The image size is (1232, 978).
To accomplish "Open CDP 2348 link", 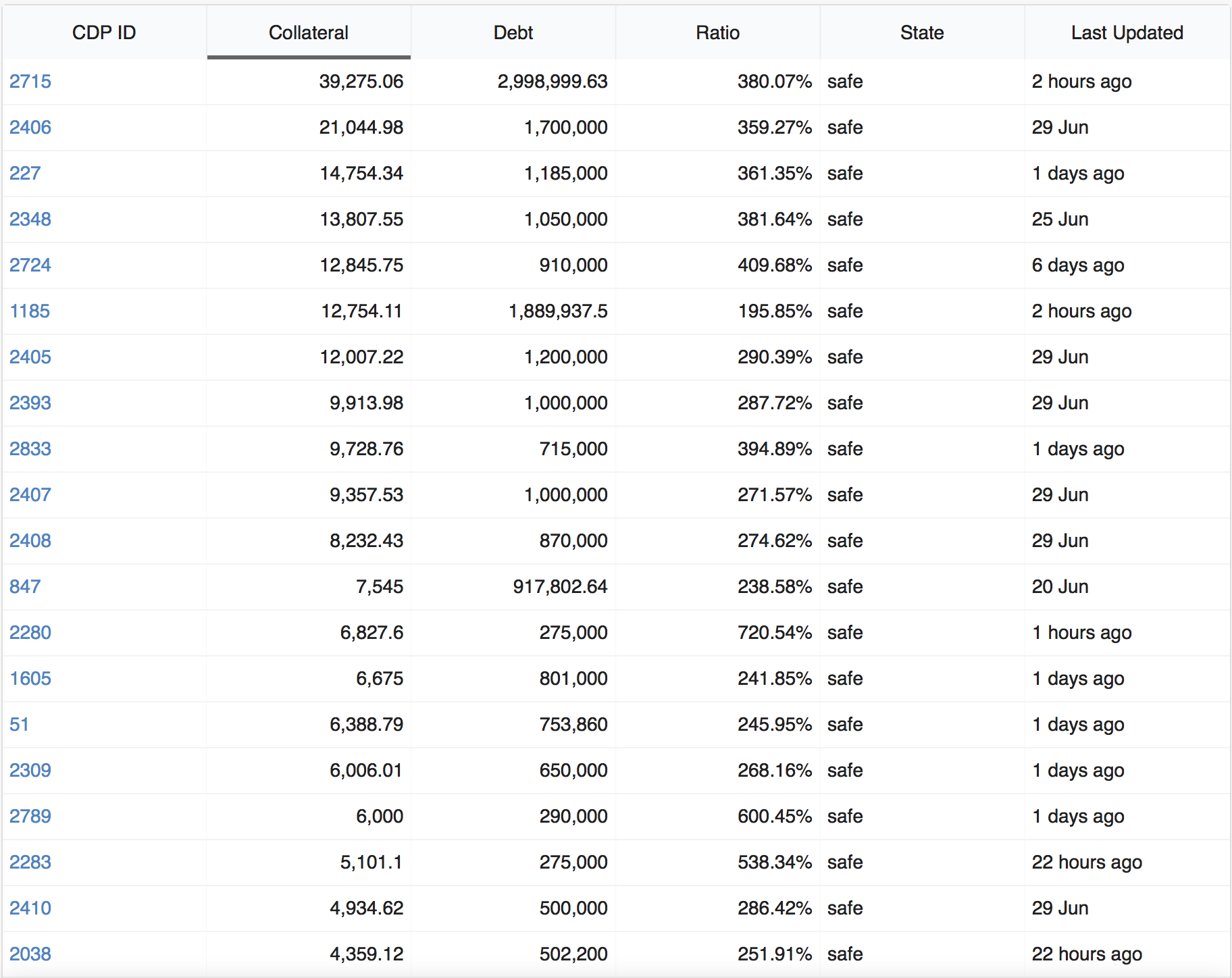I will [30, 219].
